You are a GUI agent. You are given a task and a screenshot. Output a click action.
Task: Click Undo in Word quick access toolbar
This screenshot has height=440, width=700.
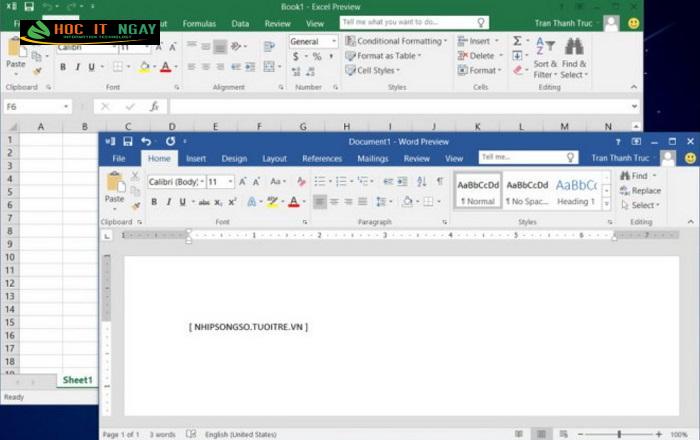(x=146, y=141)
